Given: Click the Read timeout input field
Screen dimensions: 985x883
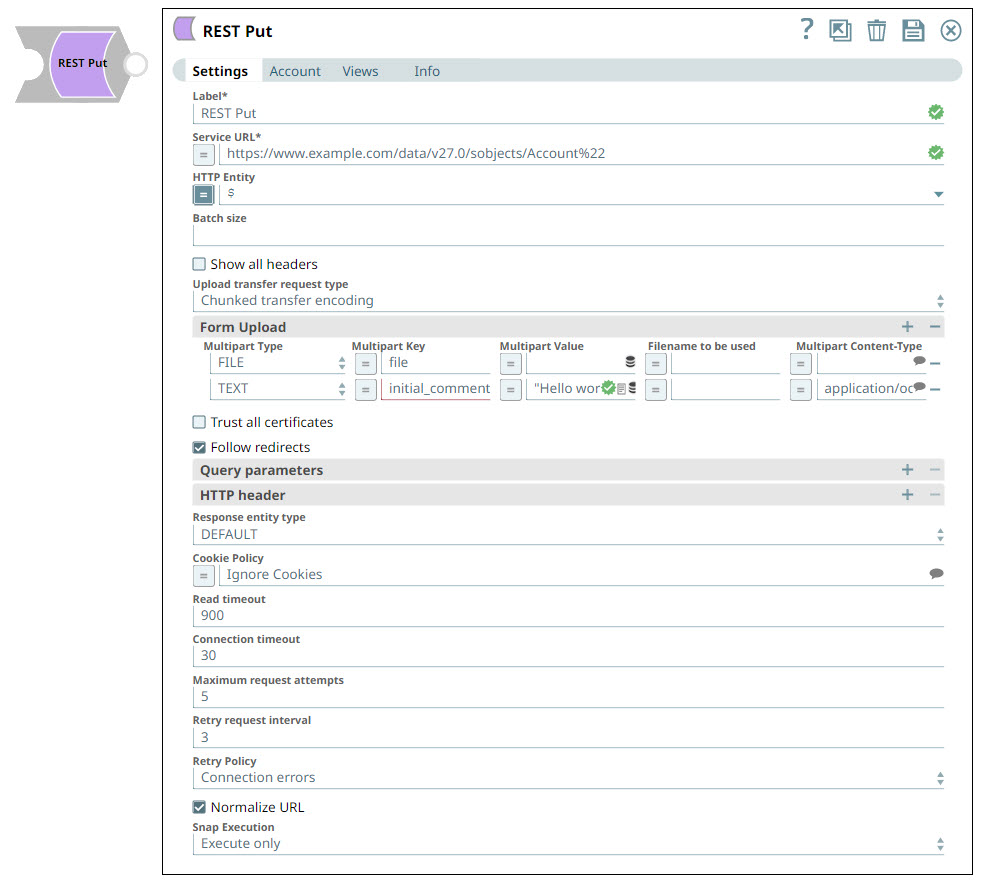Looking at the screenshot, I should click(567, 615).
